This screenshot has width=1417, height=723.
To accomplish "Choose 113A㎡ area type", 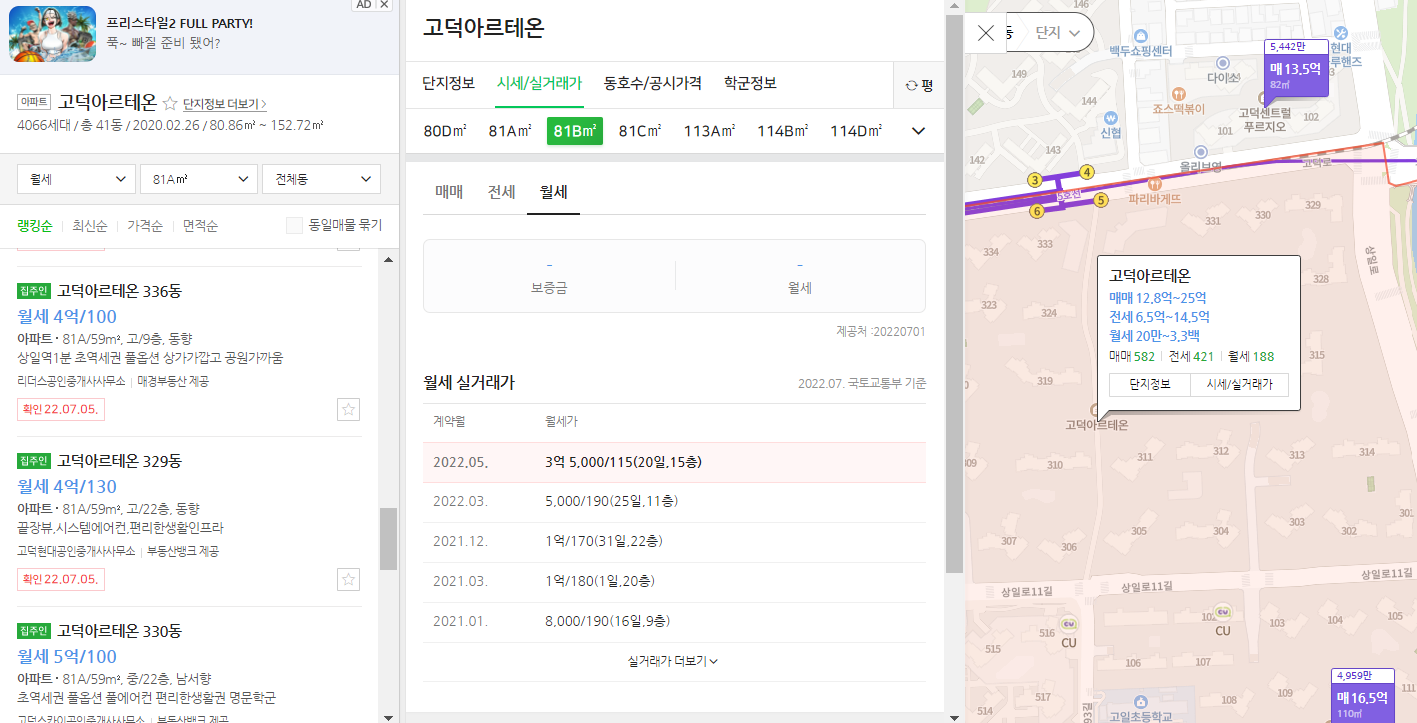I will click(710, 131).
